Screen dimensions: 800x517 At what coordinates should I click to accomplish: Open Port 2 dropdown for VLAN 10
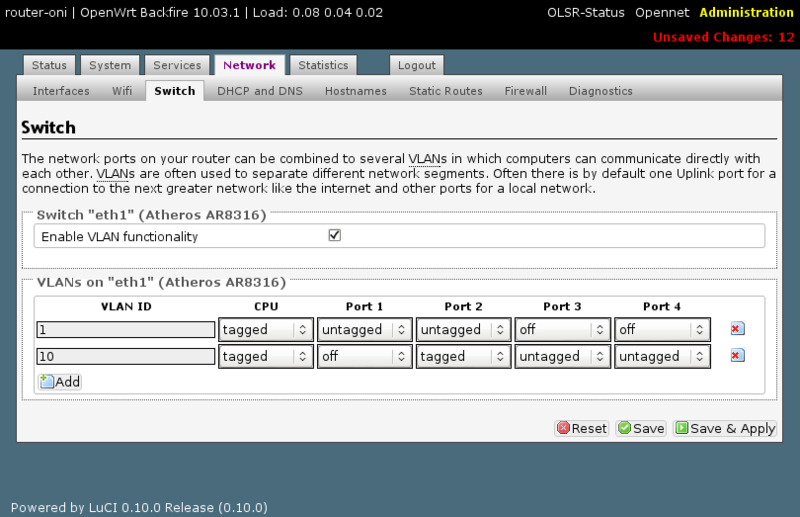[x=463, y=356]
